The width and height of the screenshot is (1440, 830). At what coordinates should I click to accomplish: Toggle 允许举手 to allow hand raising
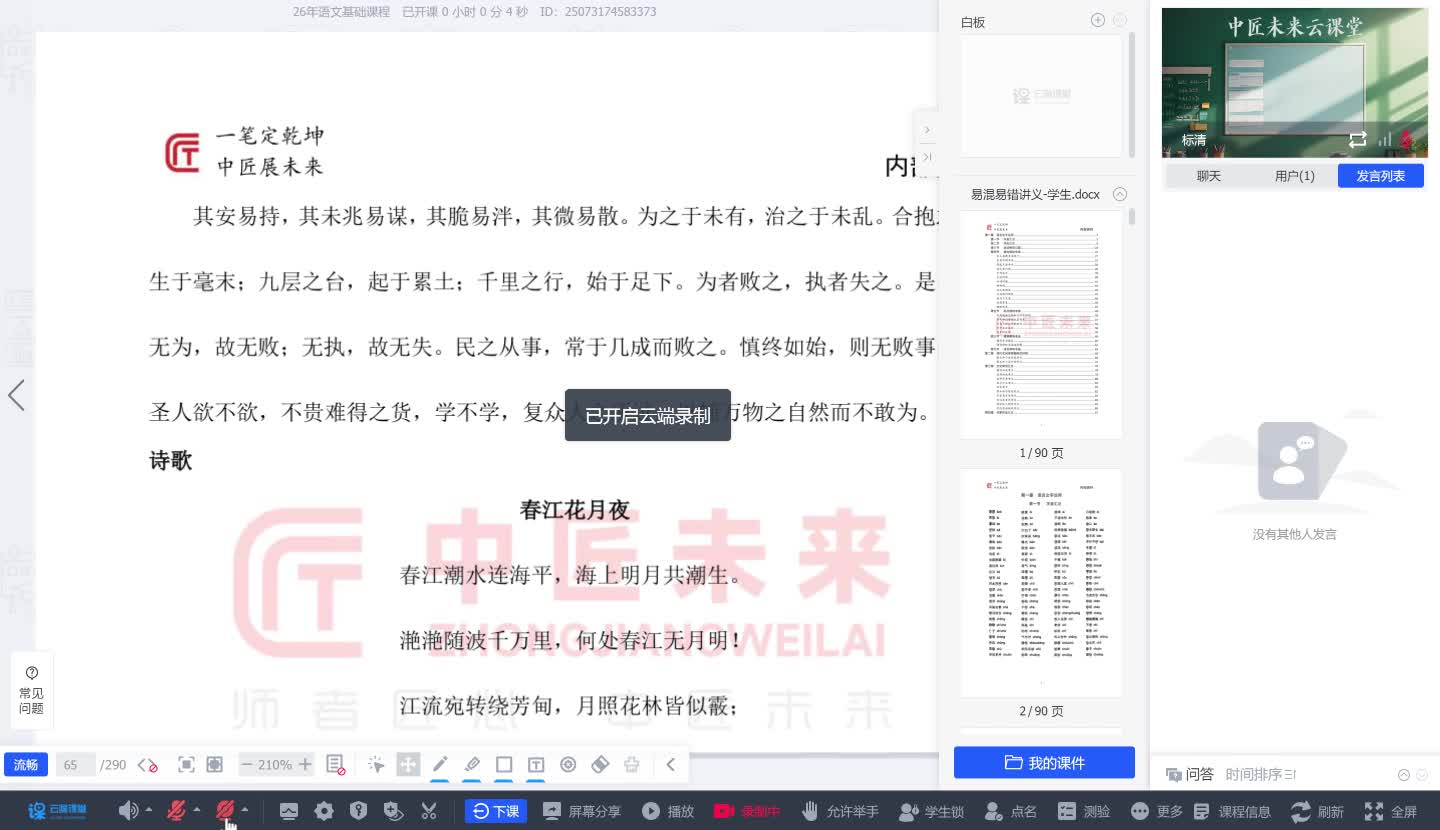pos(840,811)
